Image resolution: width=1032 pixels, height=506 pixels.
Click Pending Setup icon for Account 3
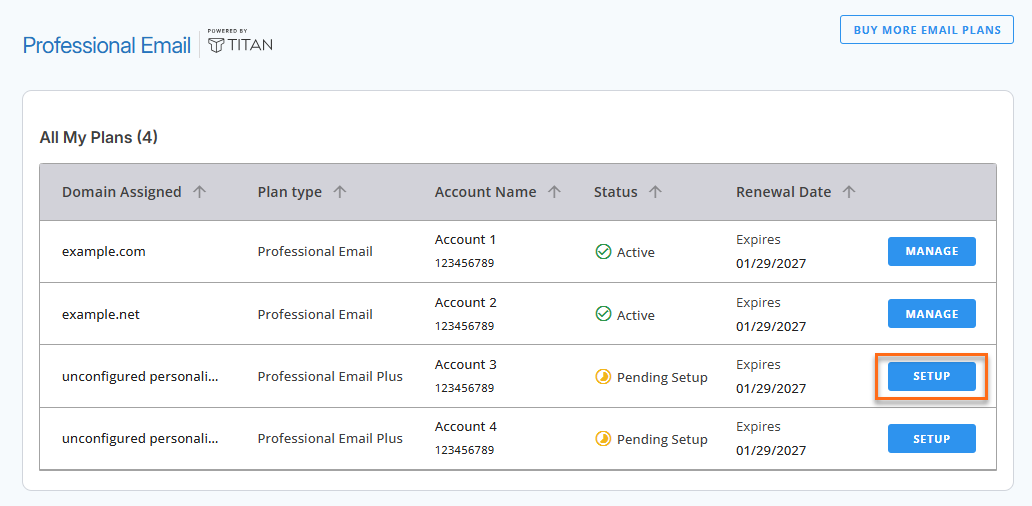(603, 377)
